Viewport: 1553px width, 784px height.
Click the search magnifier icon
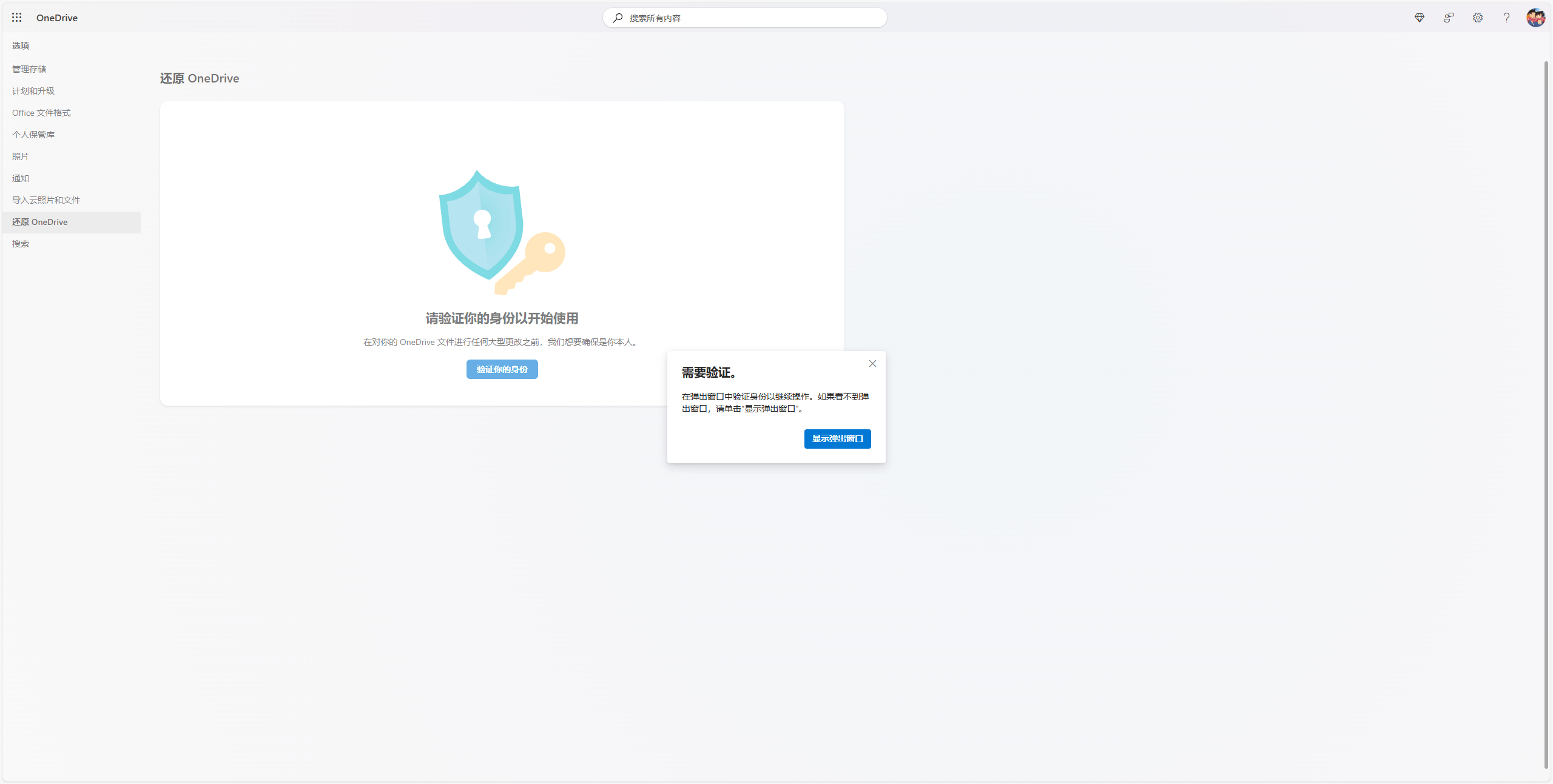click(x=618, y=18)
